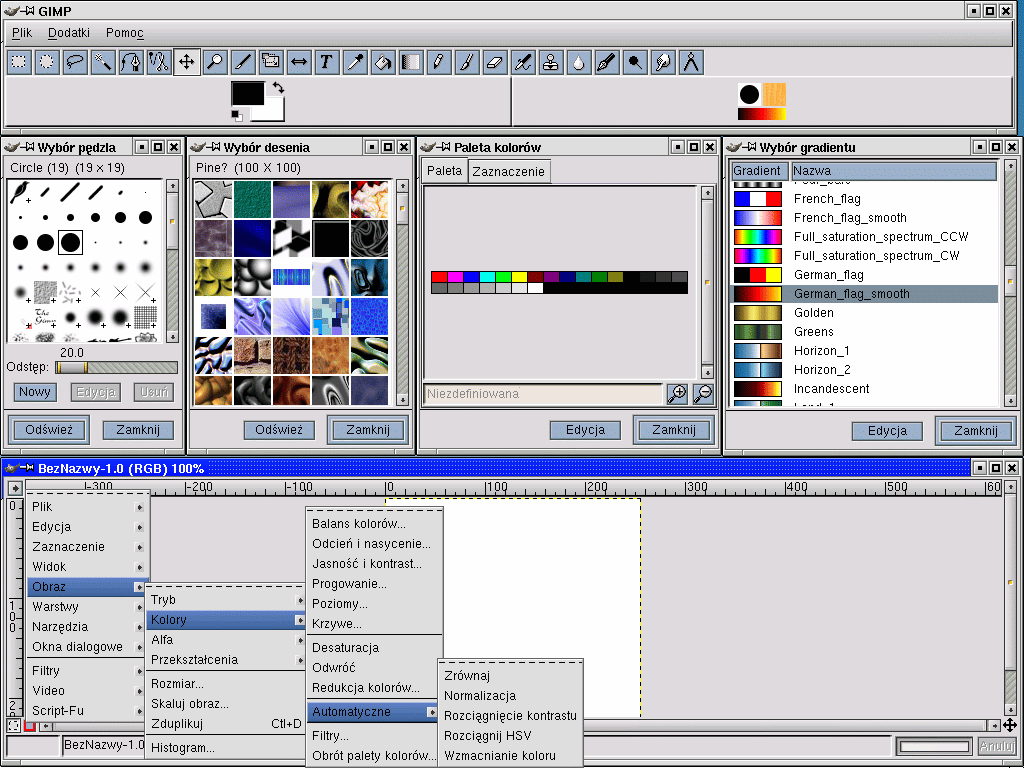This screenshot has width=1024, height=768.
Task: Zoom in on the color palette
Action: pyautogui.click(x=677, y=394)
